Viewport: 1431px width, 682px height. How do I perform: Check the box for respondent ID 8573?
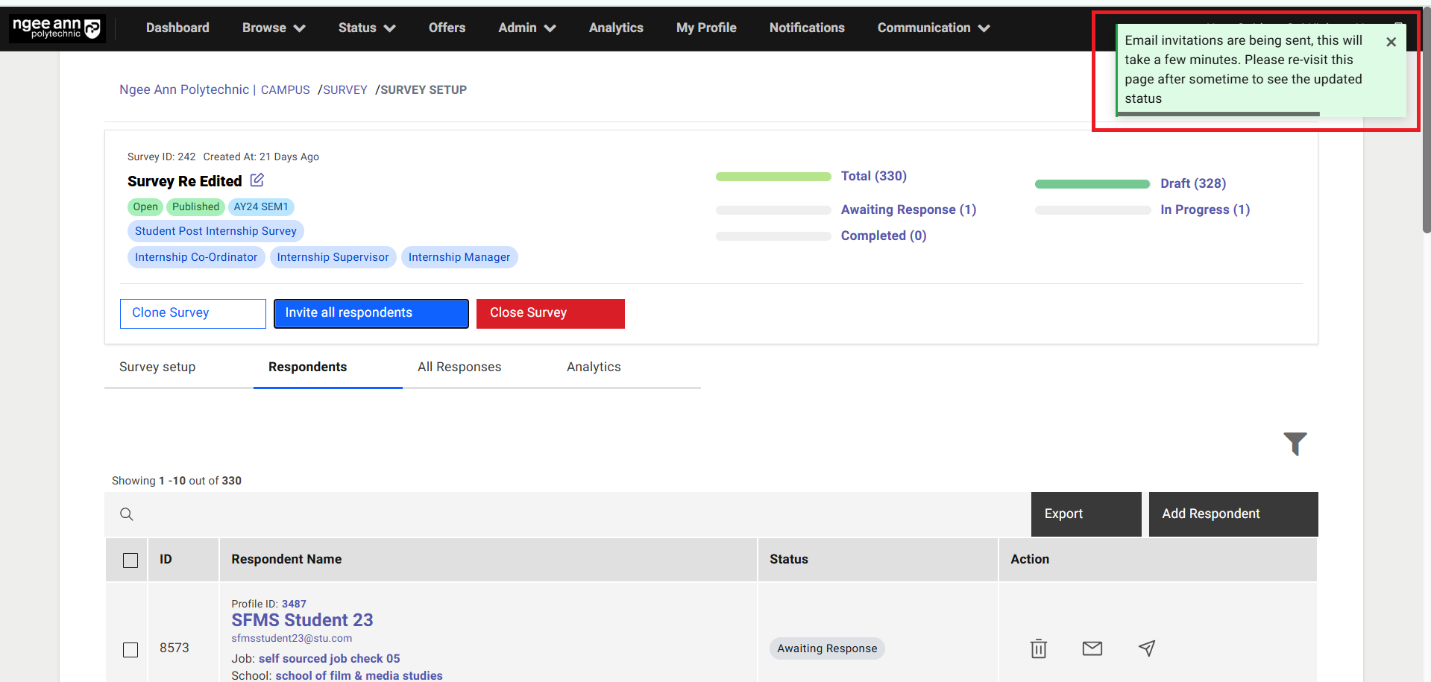coord(130,650)
